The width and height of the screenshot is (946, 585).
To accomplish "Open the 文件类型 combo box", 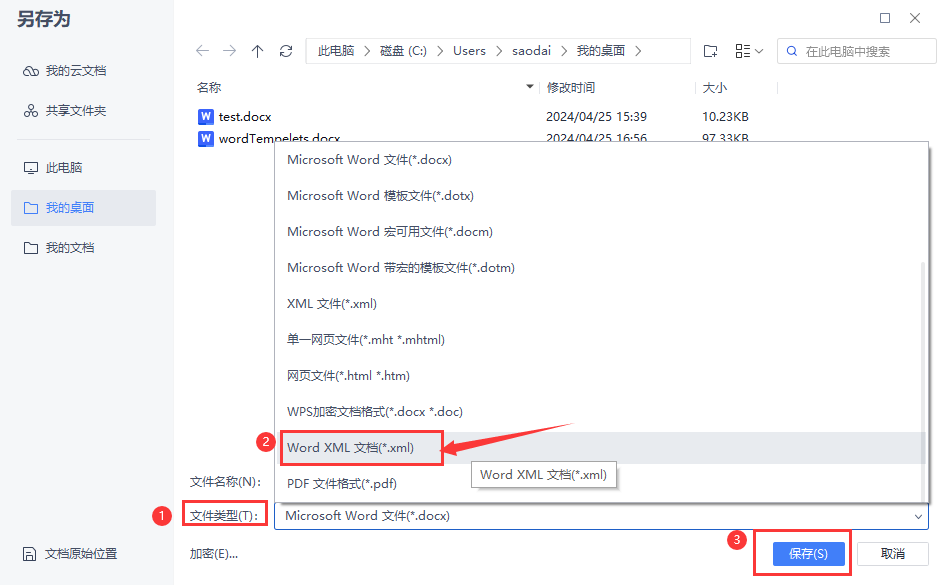I will click(x=601, y=516).
